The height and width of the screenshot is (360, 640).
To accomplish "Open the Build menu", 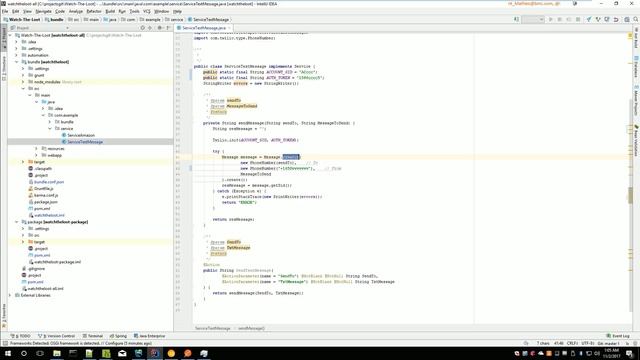I will 110,11.
